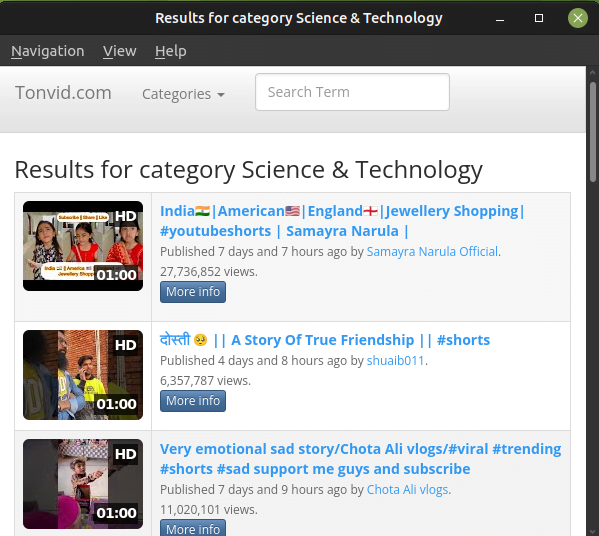Open Very emotional sad story title link

click(x=360, y=459)
